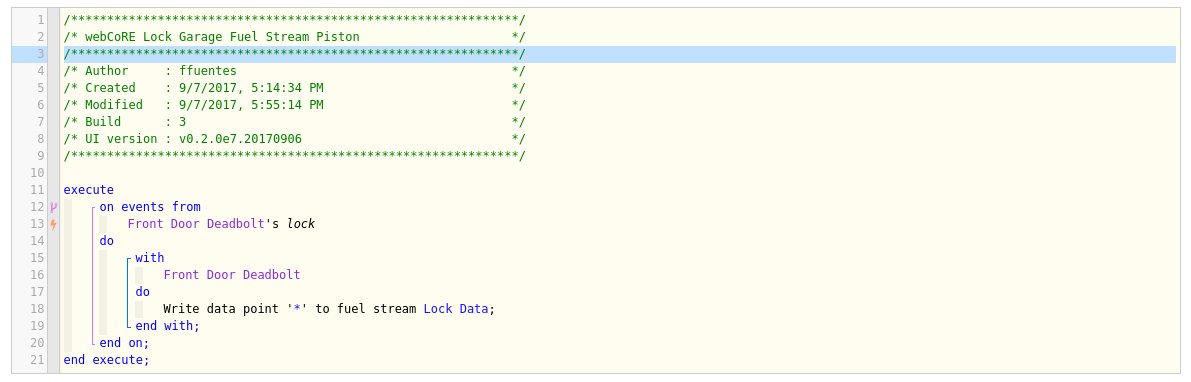Click the 'do' keyword on line 17
The image size is (1191, 382).
click(x=143, y=292)
